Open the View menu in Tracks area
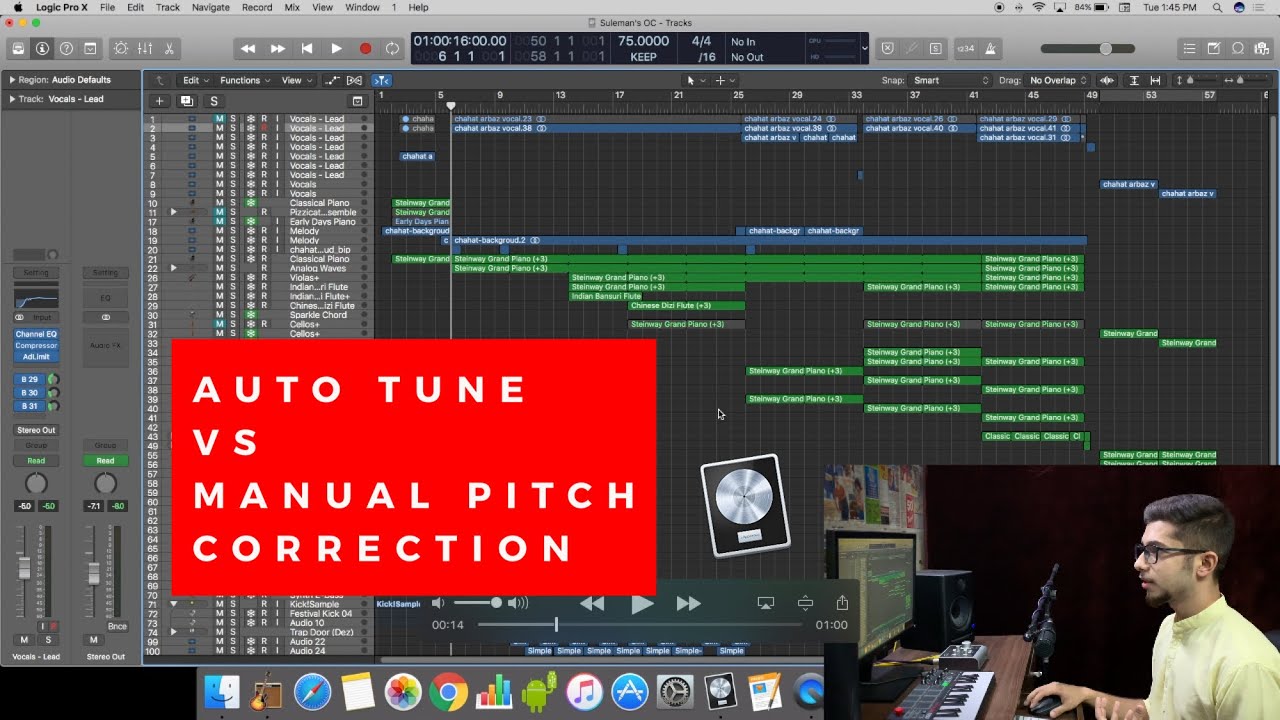Image resolution: width=1280 pixels, height=720 pixels. [295, 80]
